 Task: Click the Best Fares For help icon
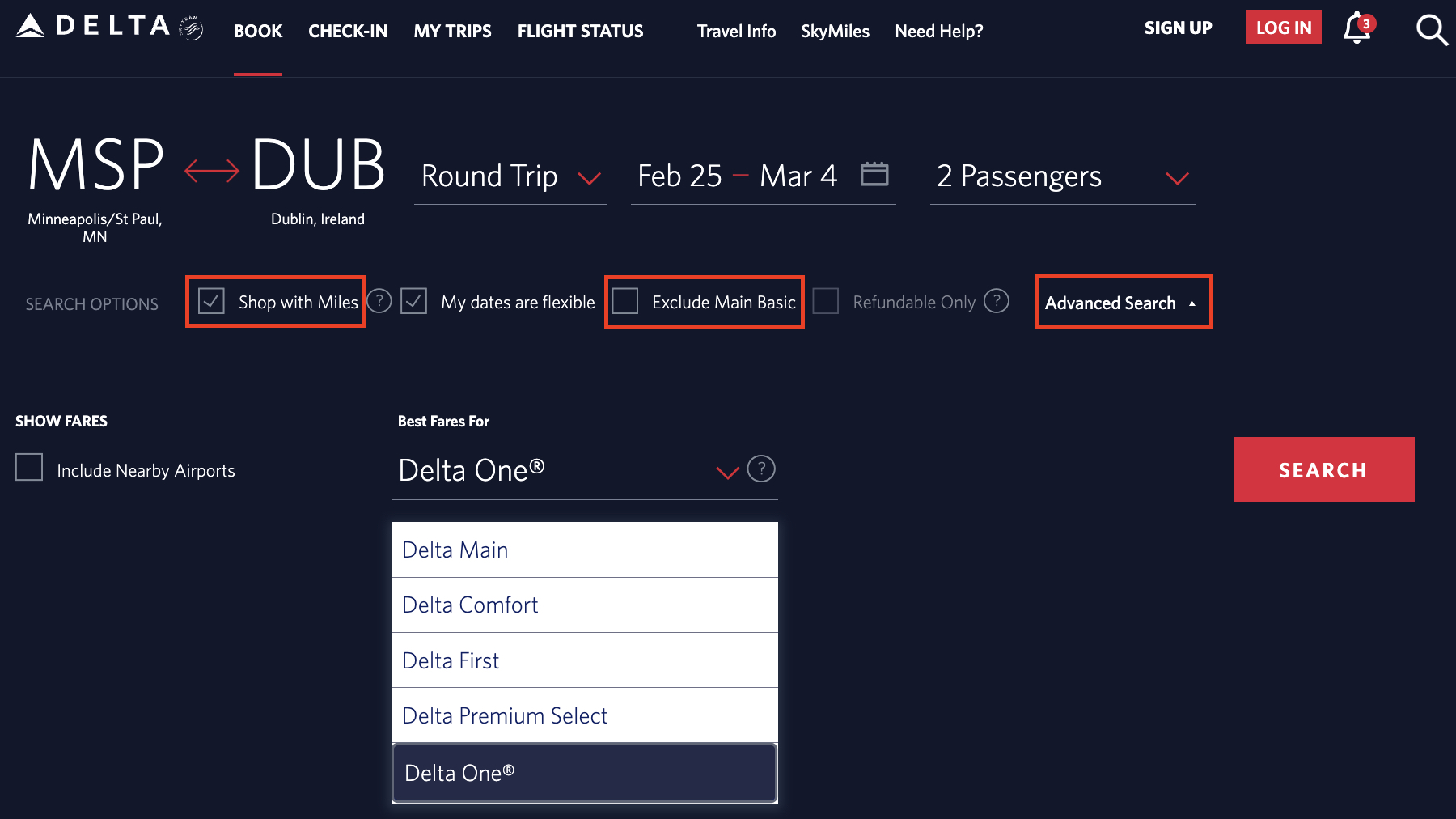(x=760, y=469)
